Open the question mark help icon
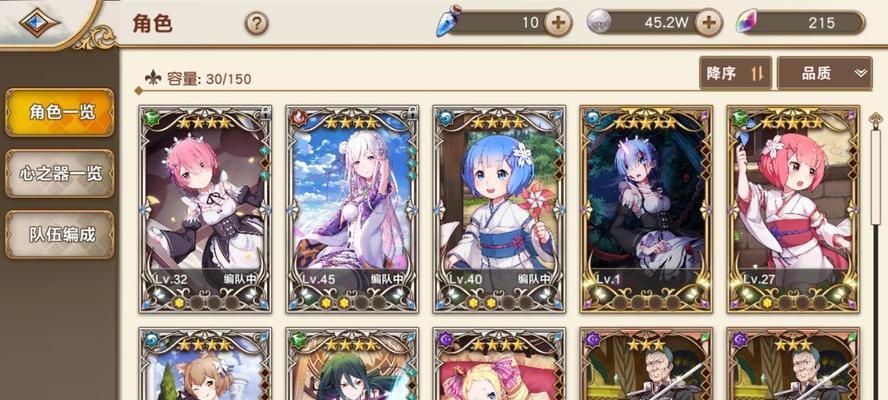Viewport: 888px width, 400px height. [257, 24]
